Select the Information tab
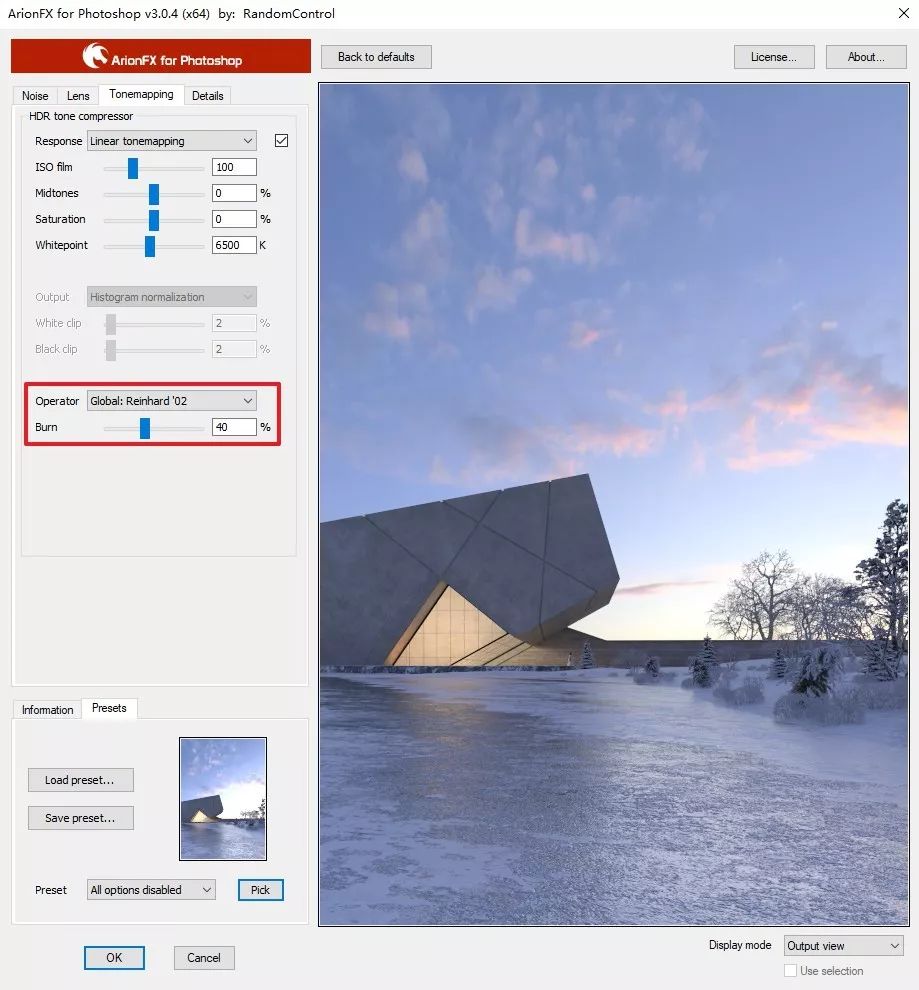 (48, 710)
